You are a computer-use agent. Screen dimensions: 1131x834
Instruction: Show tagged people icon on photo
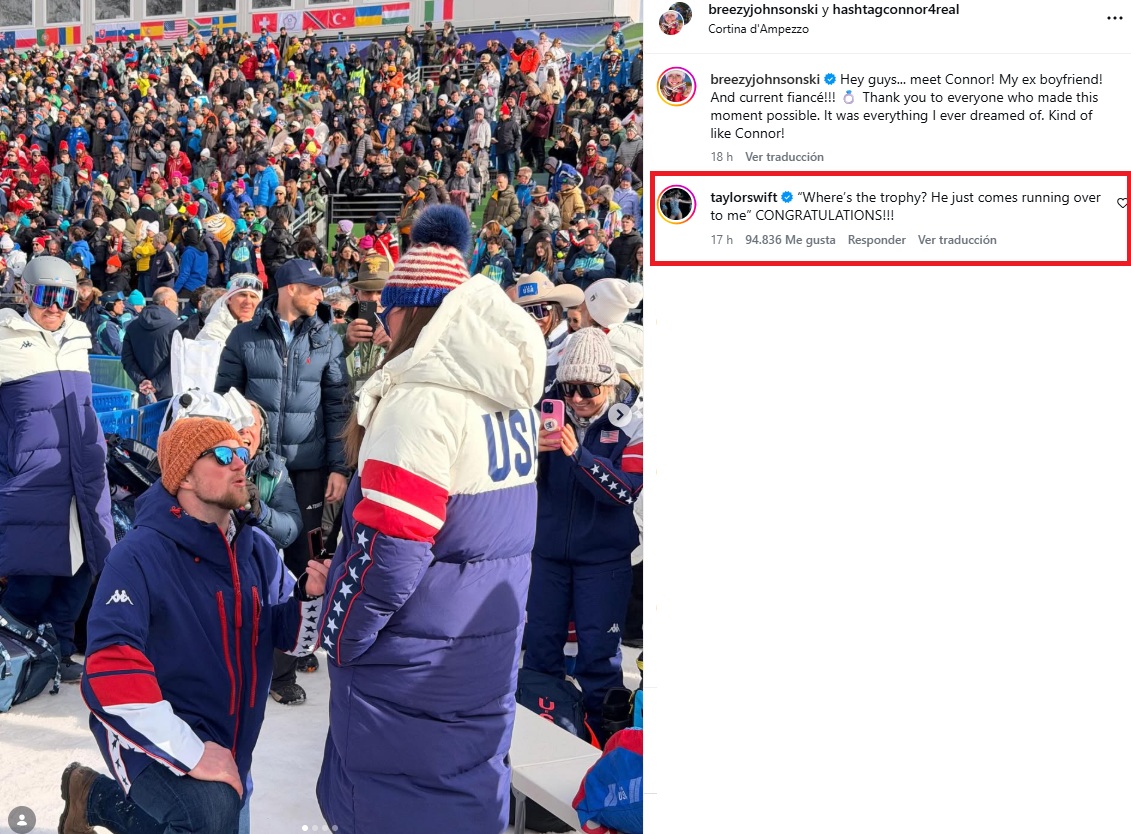pos(22,820)
